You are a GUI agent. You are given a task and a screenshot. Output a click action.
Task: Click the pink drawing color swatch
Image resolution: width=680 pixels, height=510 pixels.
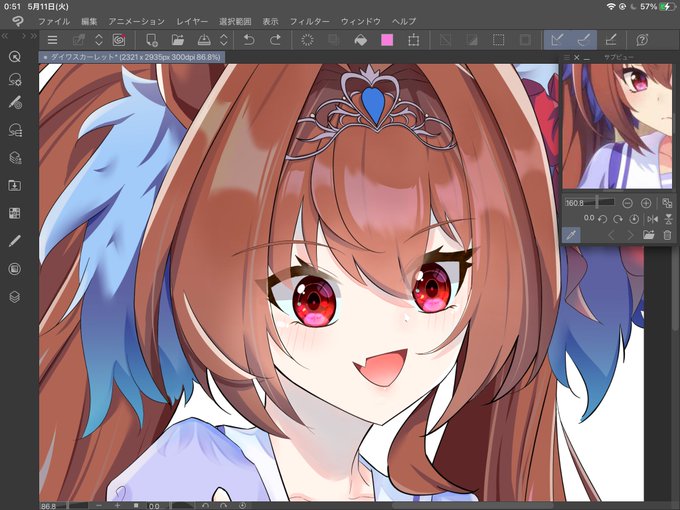tap(387, 40)
